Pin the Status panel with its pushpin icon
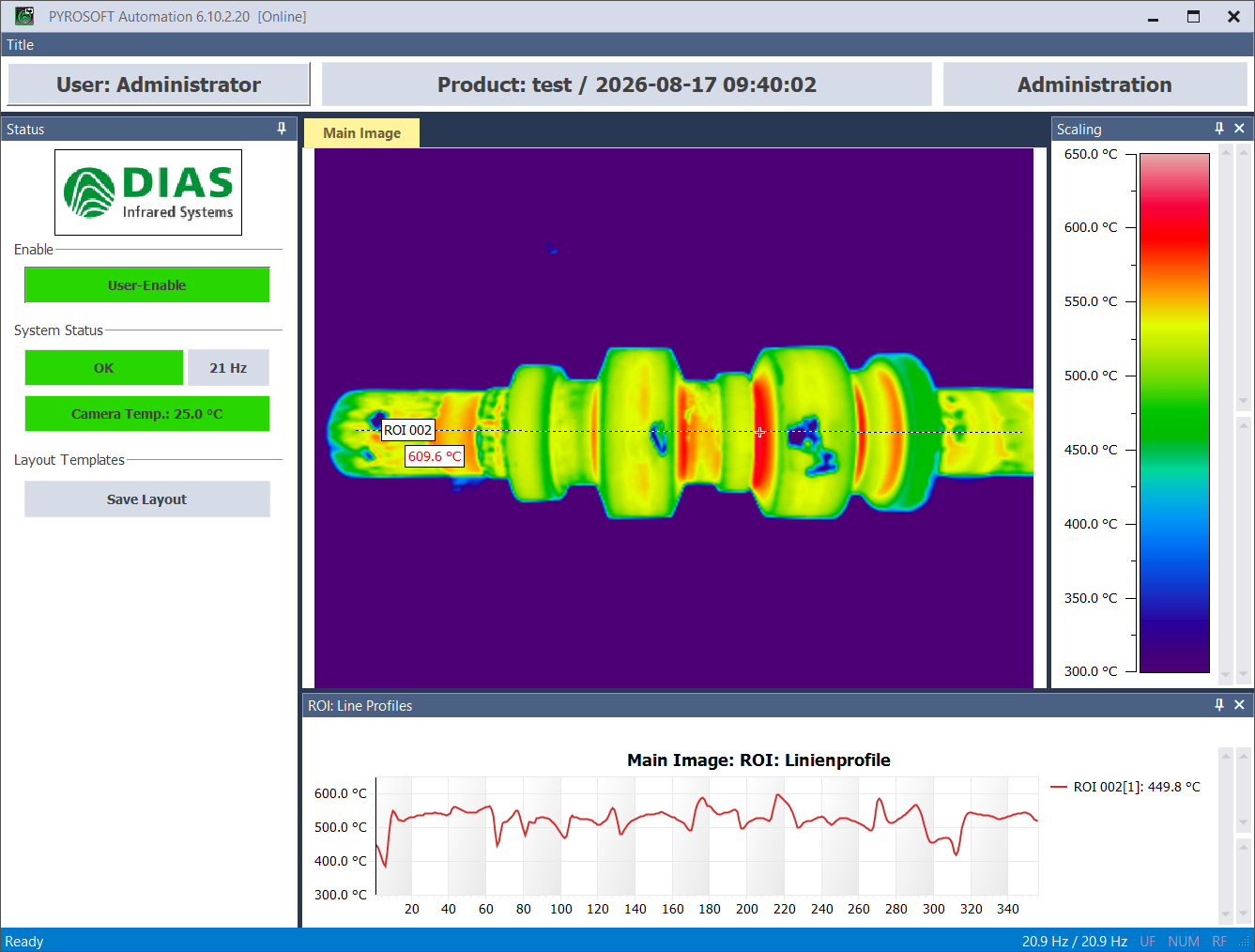 pyautogui.click(x=282, y=129)
